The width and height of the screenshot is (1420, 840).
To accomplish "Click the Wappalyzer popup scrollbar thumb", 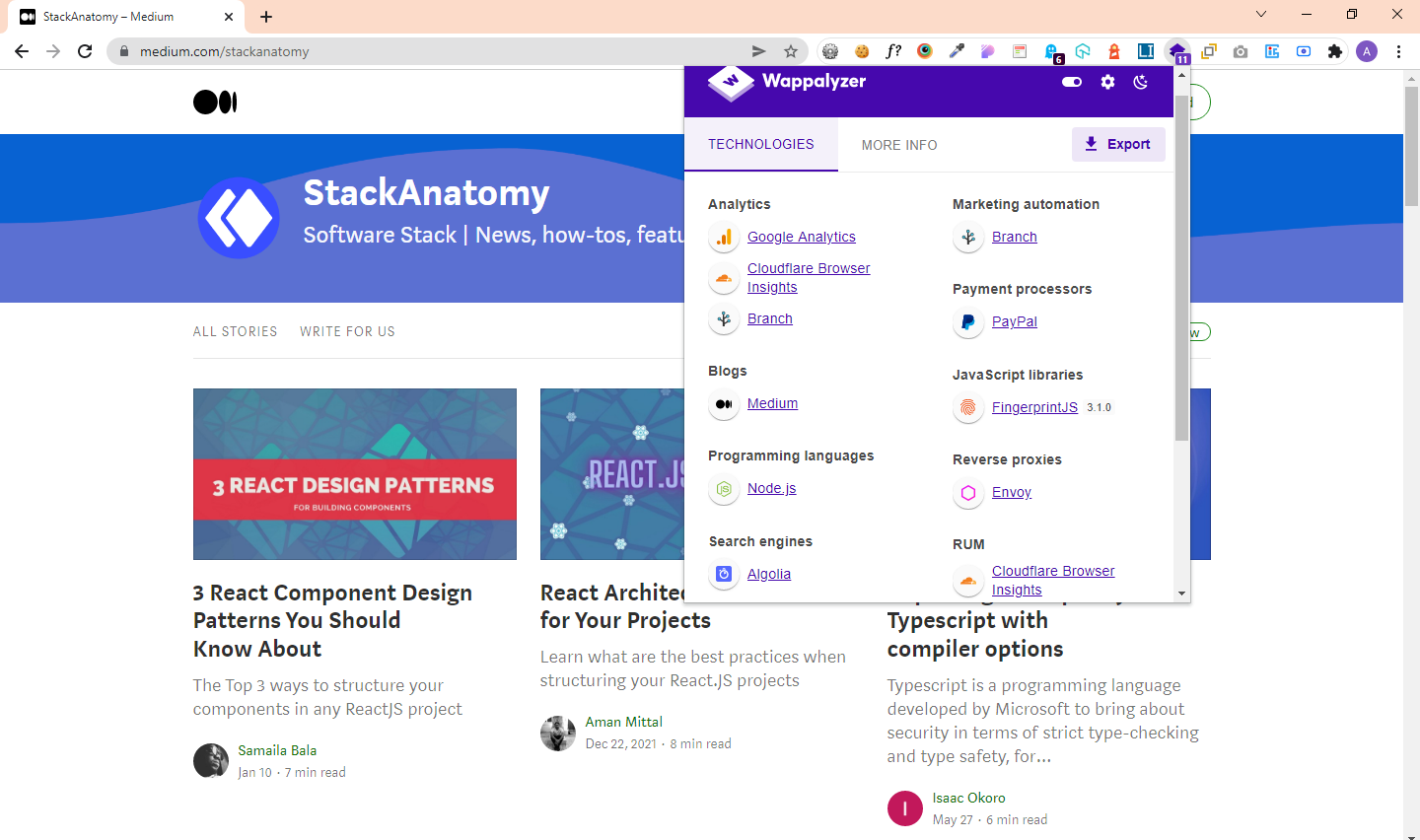I will pos(1181,268).
